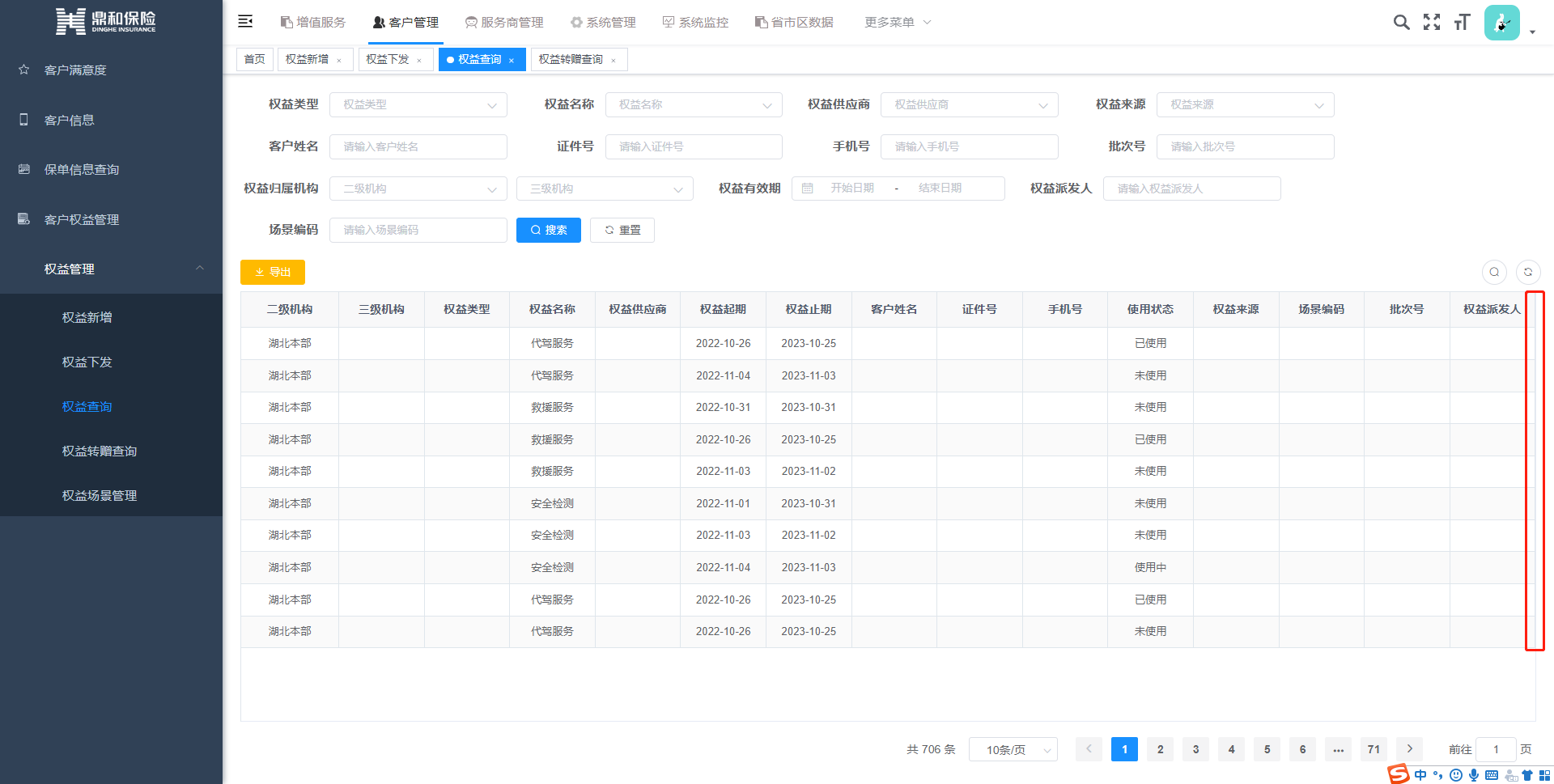Click the 使用状态 column header
Screen dimensions: 1554x784
point(1150,309)
